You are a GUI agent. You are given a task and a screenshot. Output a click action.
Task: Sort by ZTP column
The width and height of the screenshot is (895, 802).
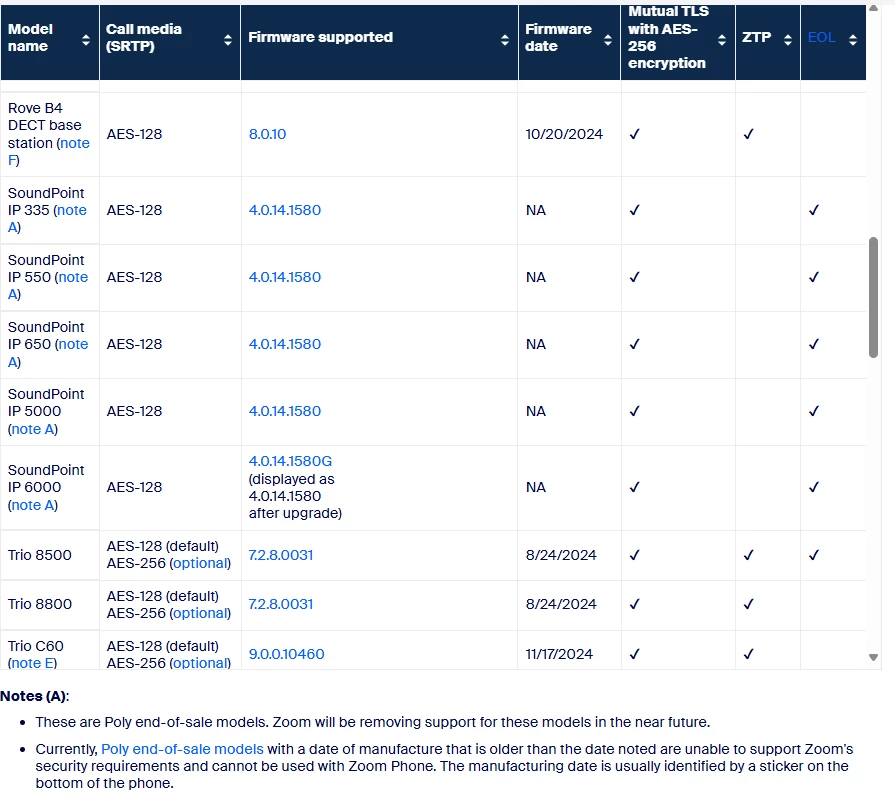coord(788,39)
